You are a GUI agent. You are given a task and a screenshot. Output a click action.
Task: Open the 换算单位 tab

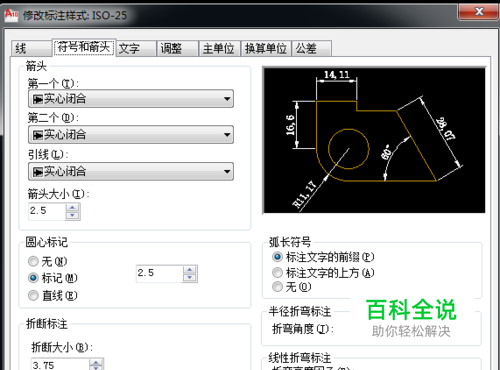coord(266,49)
